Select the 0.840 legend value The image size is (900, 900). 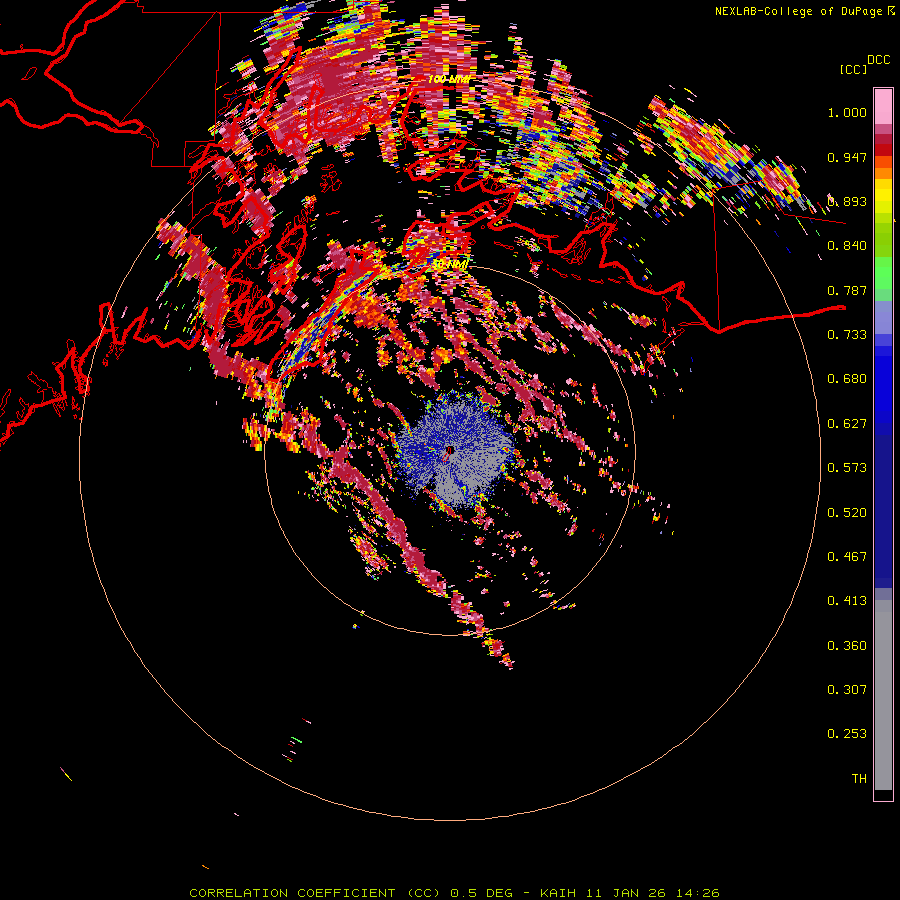847,246
